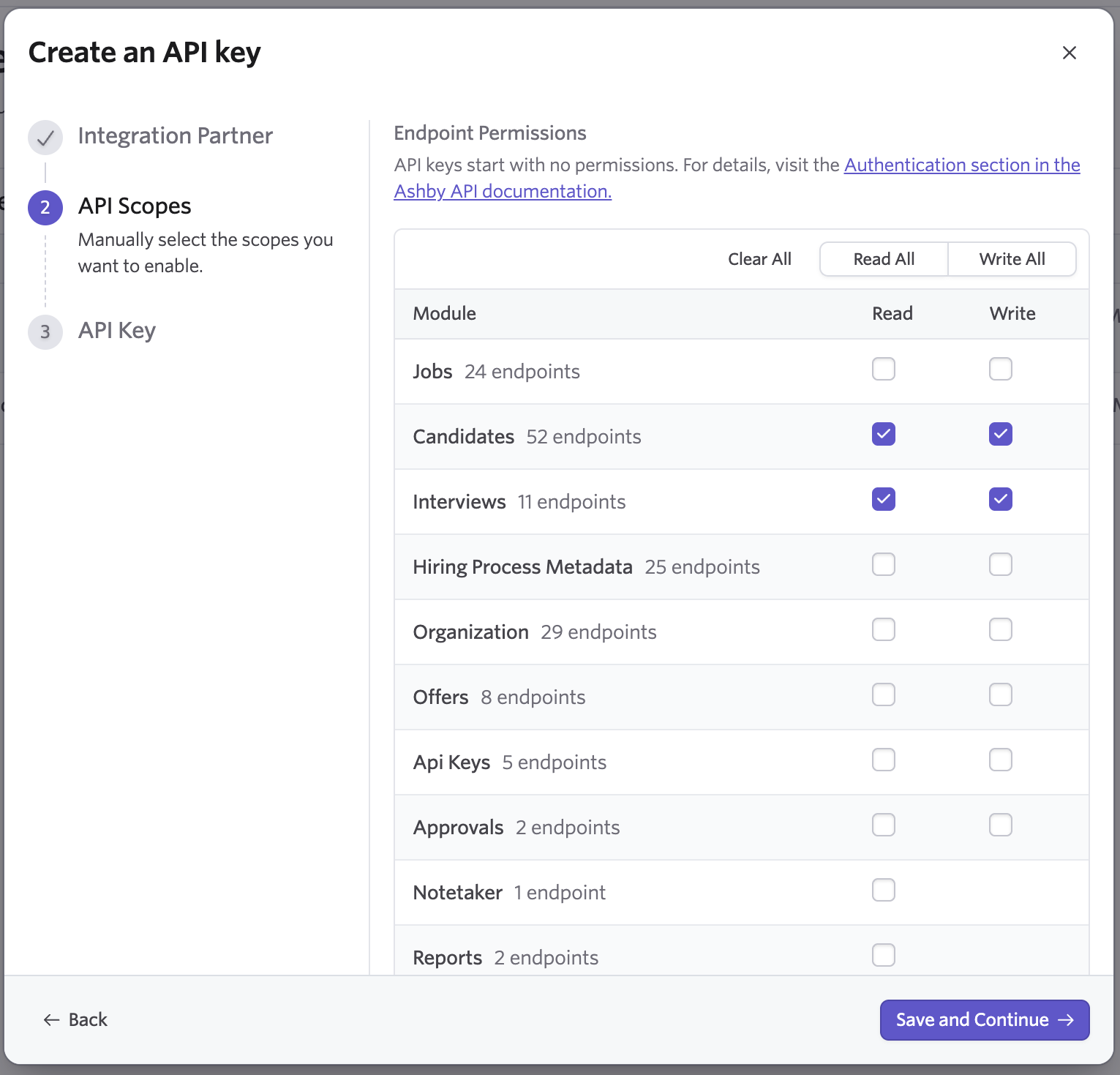This screenshot has width=1120, height=1075.
Task: Enable Read for Hiring Process Metadata
Action: (x=883, y=565)
